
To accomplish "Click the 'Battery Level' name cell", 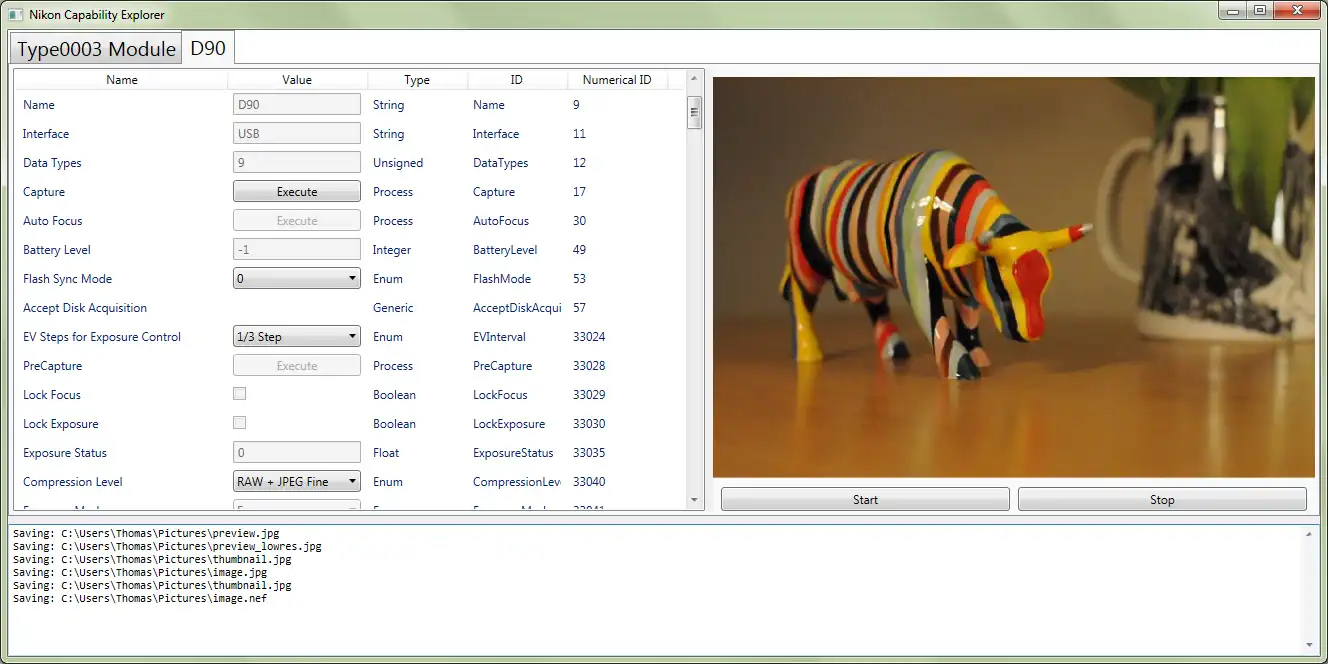I will (x=56, y=249).
